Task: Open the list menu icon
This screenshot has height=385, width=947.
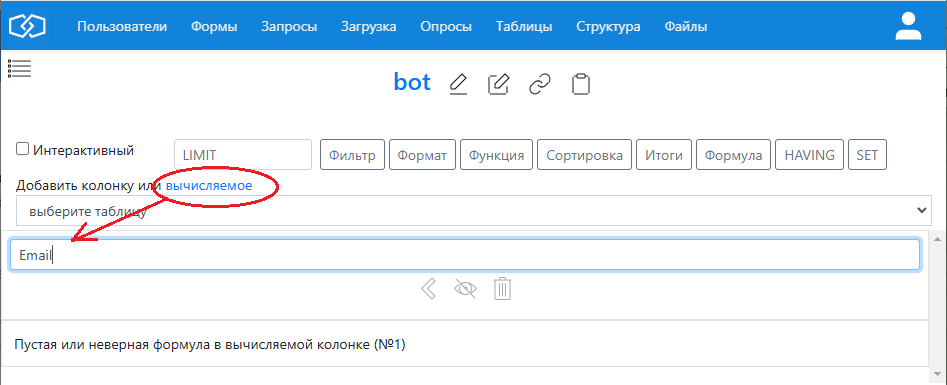Action: coord(19,69)
